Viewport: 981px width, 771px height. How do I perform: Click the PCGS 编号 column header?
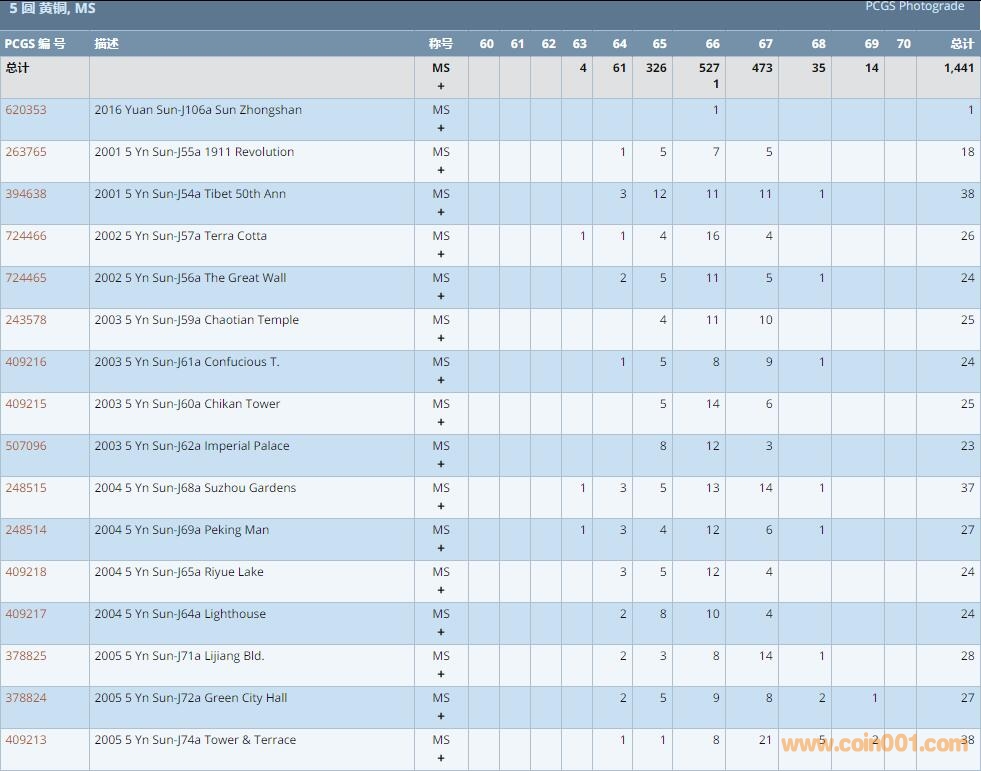click(35, 44)
